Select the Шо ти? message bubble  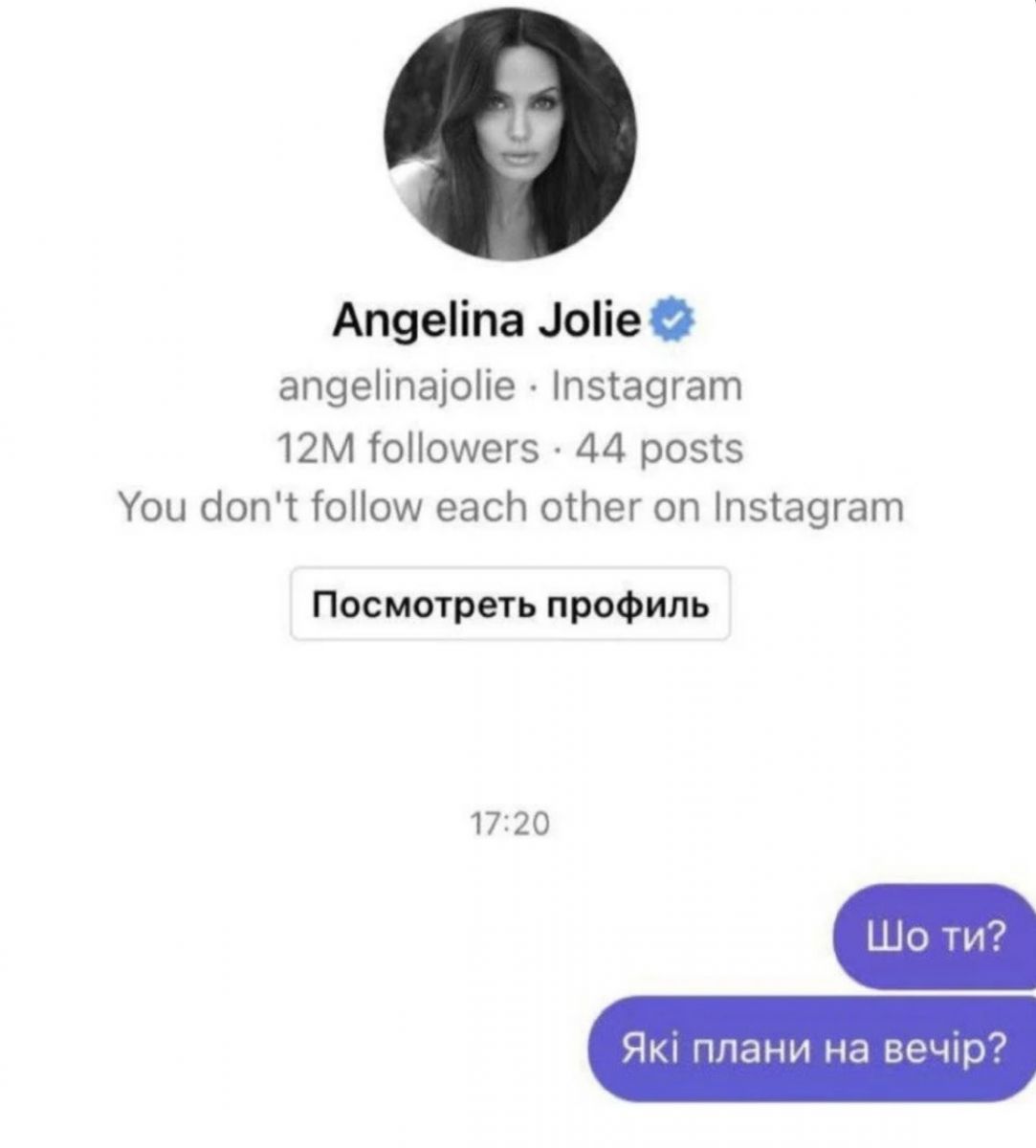934,937
